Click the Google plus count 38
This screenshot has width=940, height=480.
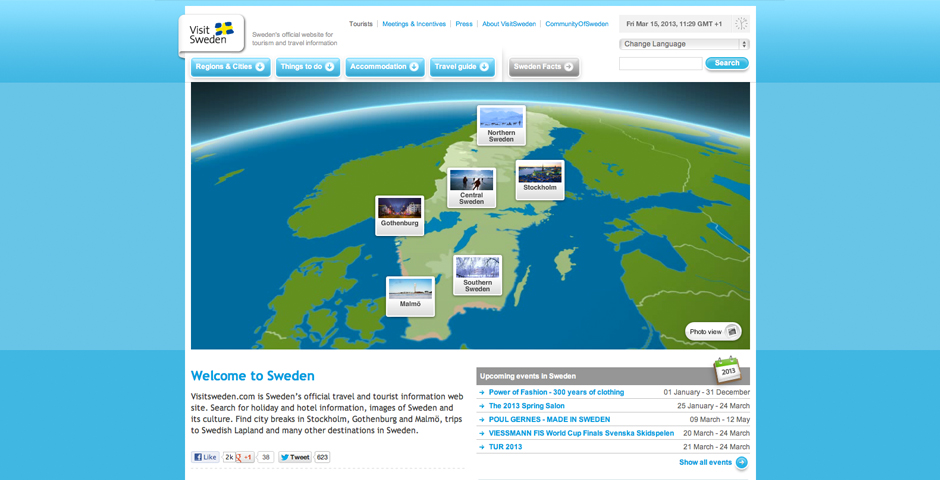point(266,457)
